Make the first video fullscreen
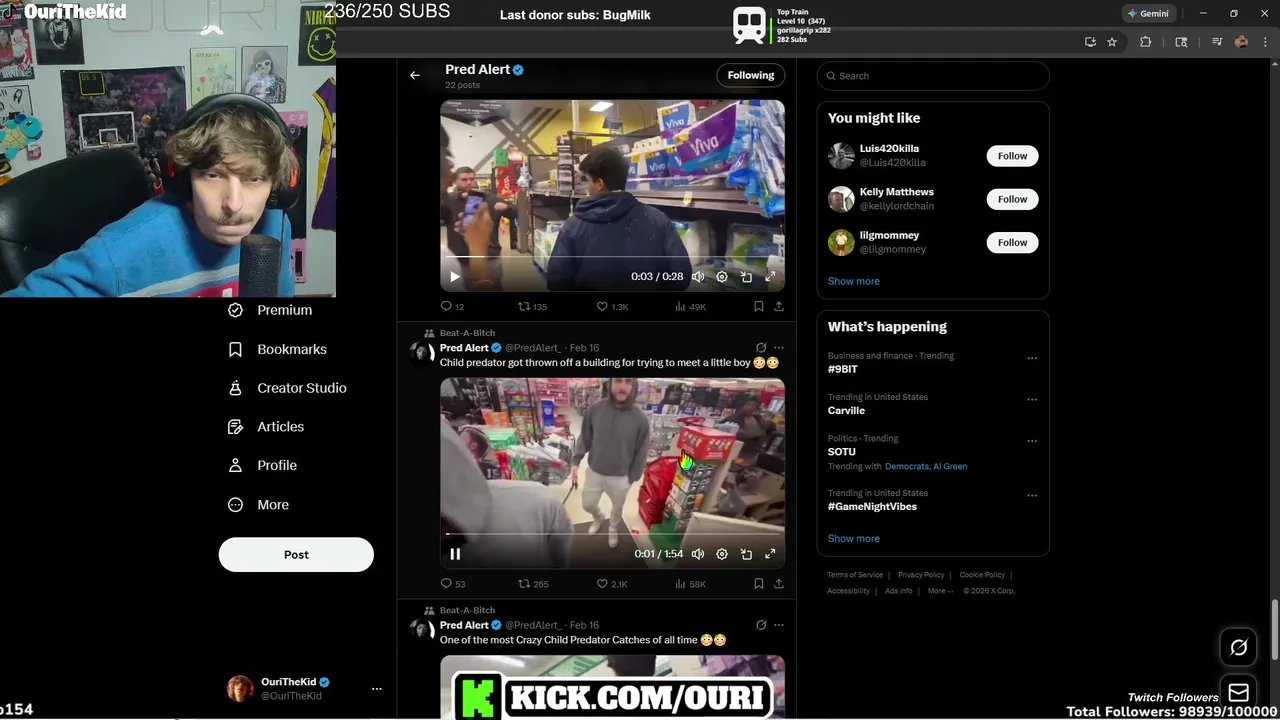Image resolution: width=1280 pixels, height=720 pixels. pyautogui.click(x=770, y=277)
